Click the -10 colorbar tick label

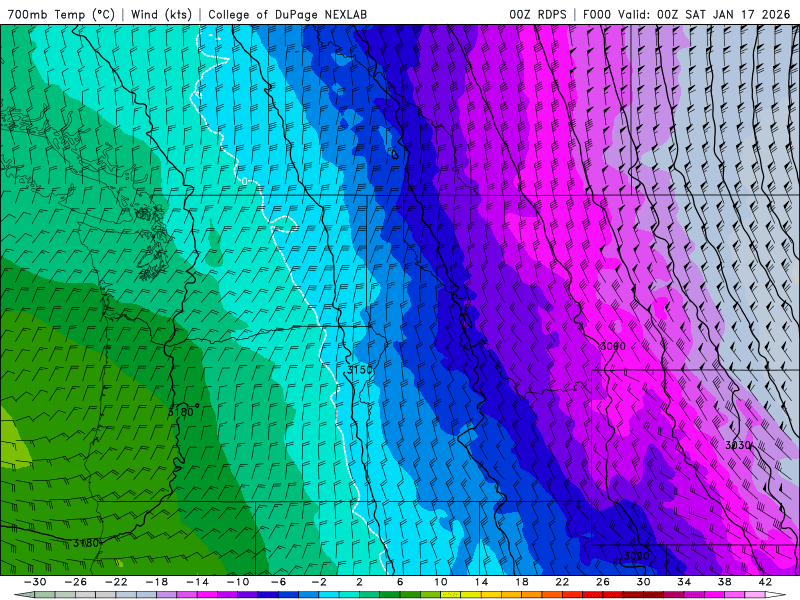click(238, 582)
